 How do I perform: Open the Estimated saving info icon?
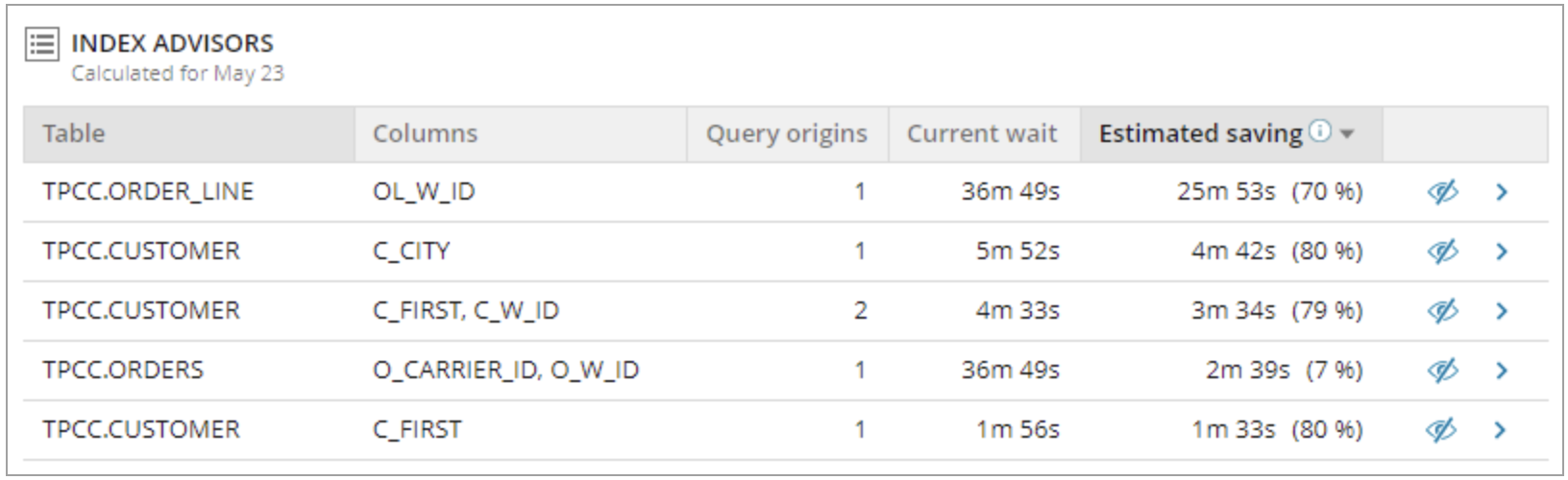[1321, 132]
